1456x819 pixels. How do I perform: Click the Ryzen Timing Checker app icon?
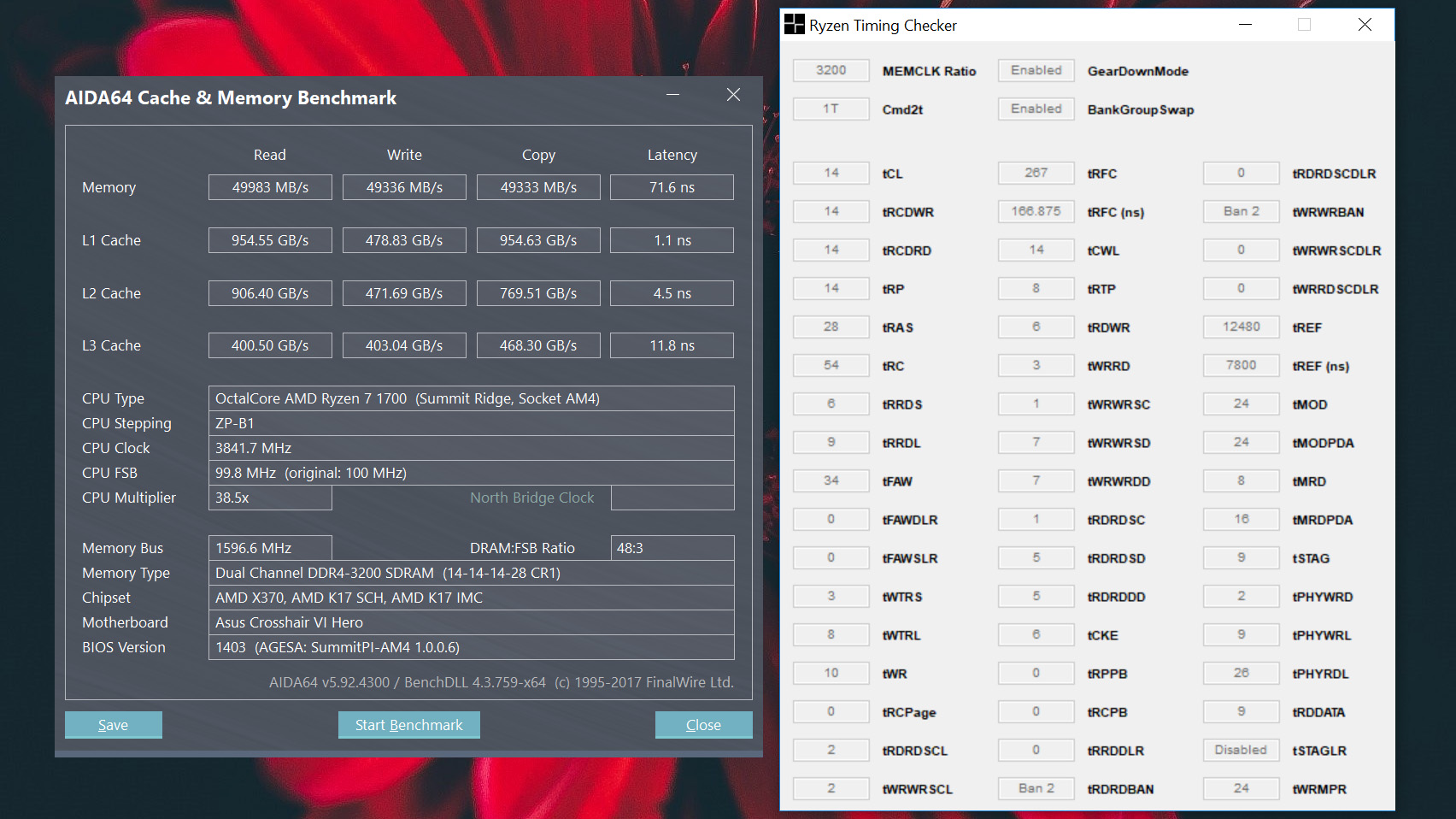[x=795, y=24]
